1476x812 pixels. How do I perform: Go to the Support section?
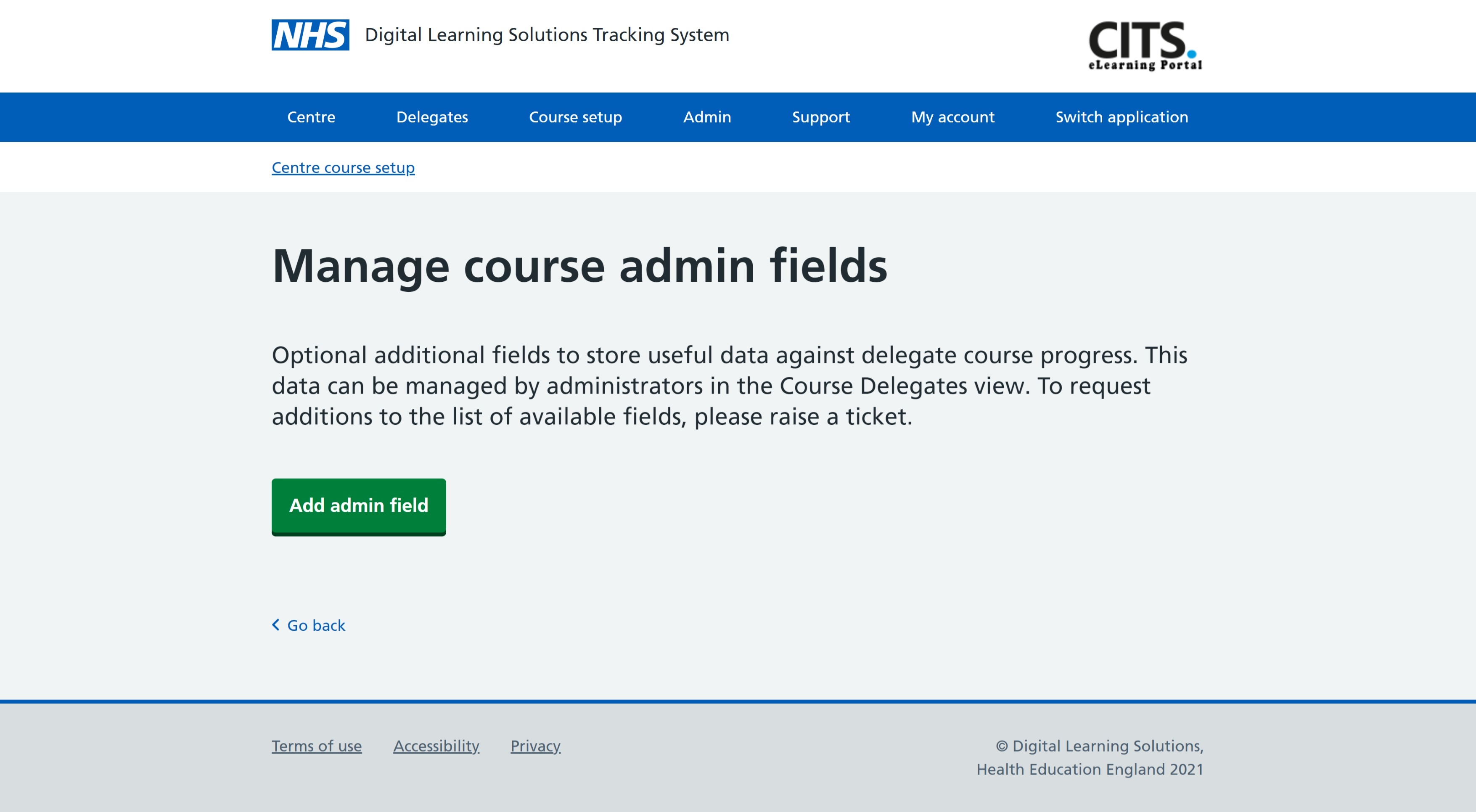point(820,117)
